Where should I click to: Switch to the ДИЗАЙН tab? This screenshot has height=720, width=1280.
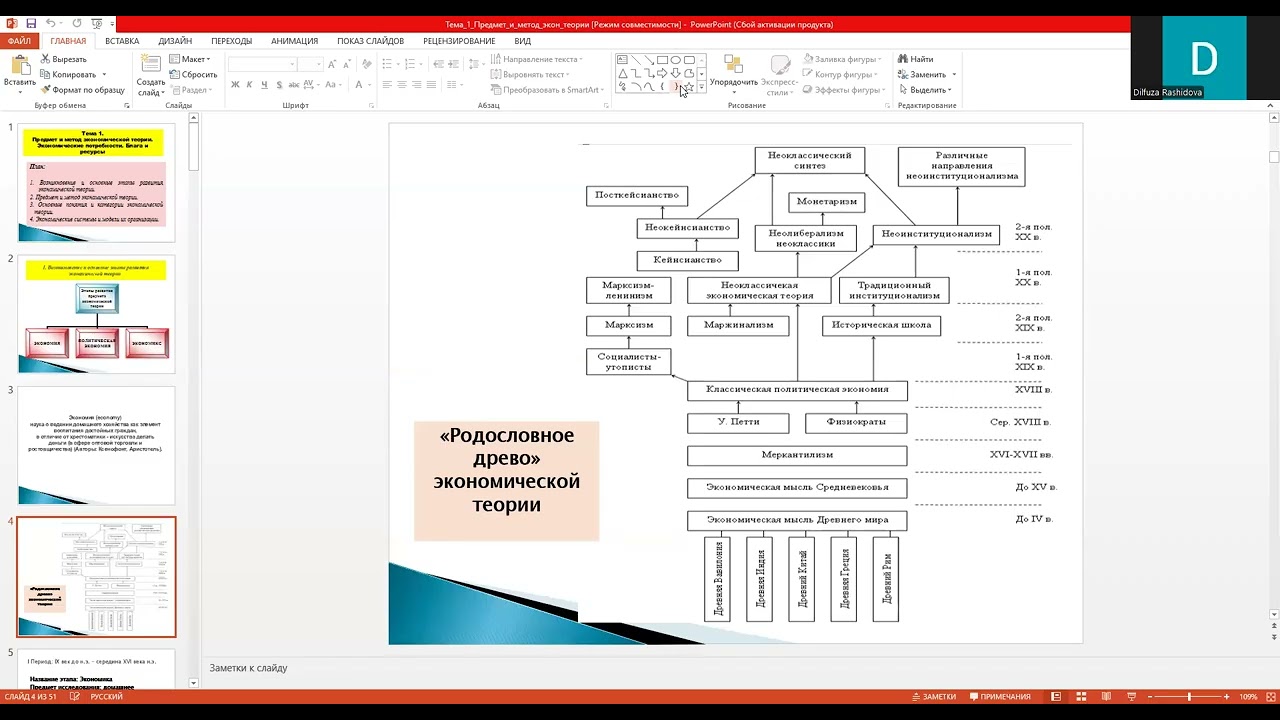(x=175, y=41)
